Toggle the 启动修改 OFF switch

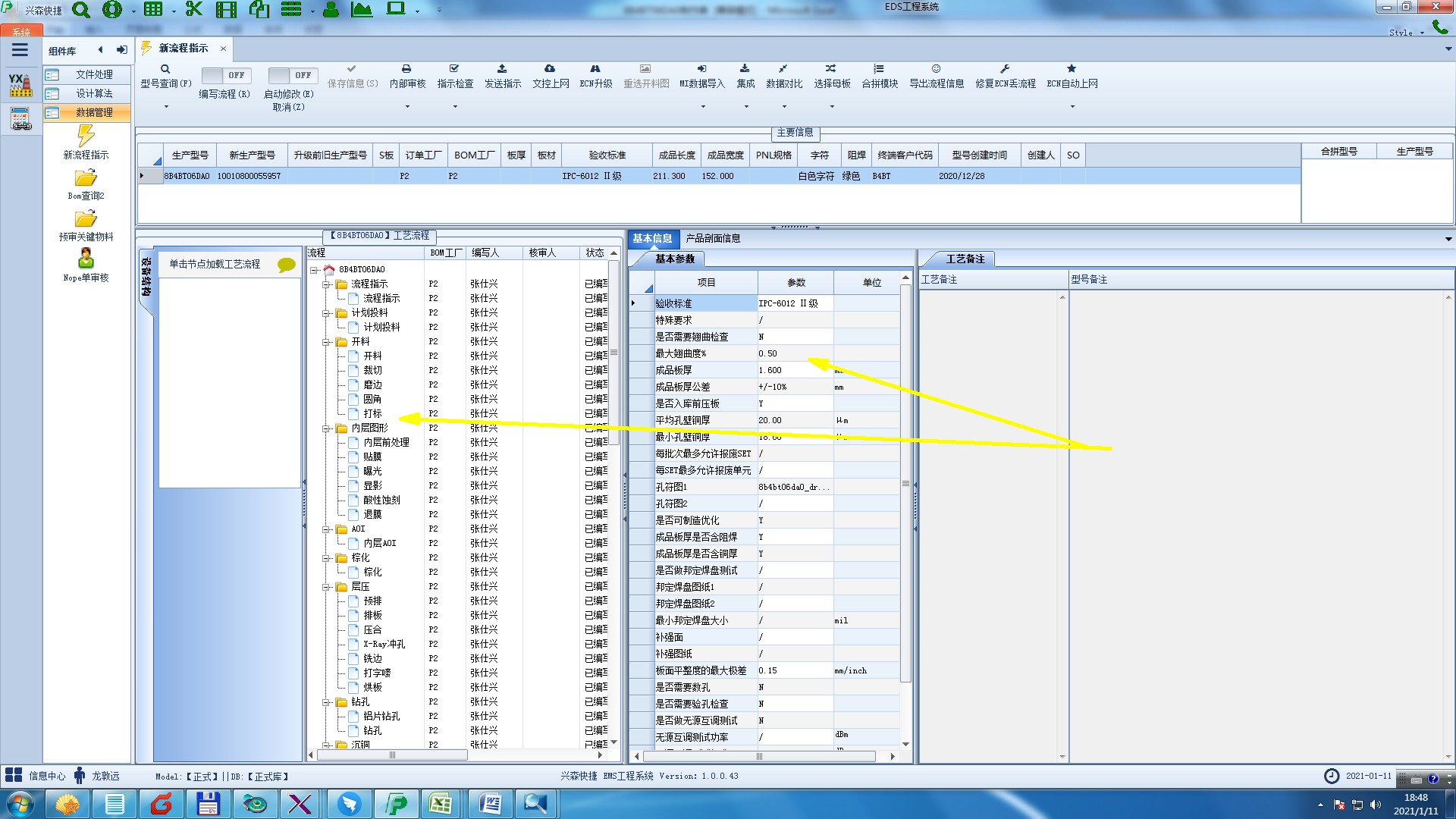click(290, 75)
